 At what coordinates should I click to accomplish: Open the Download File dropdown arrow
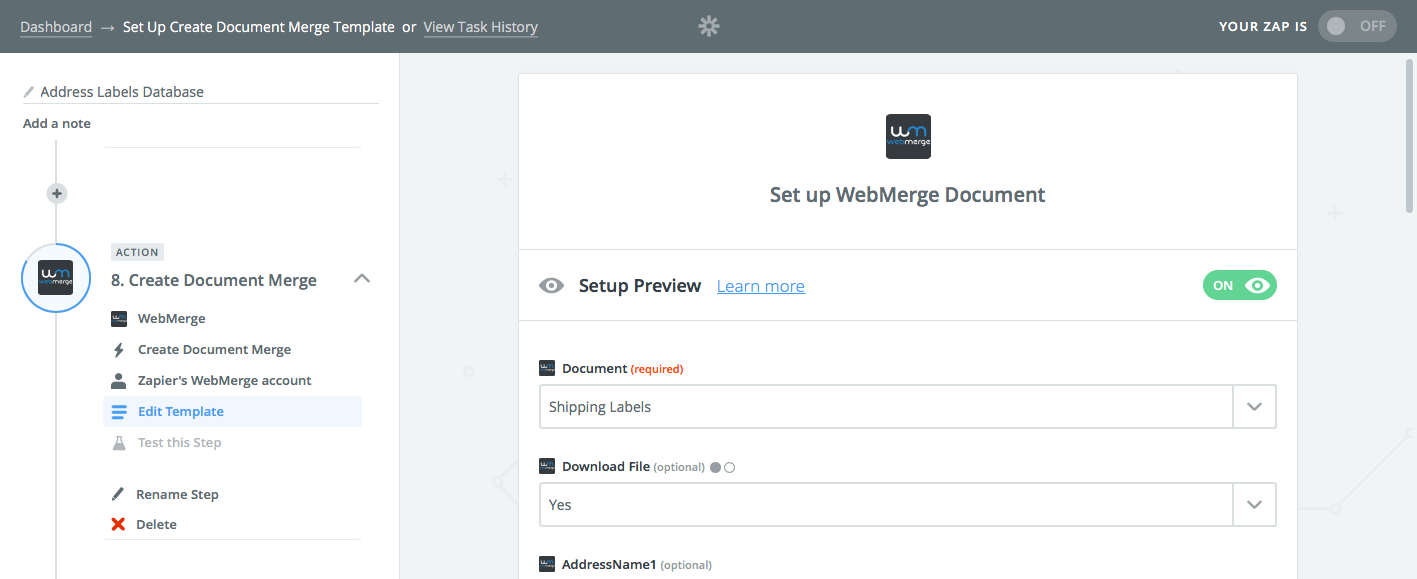1255,505
